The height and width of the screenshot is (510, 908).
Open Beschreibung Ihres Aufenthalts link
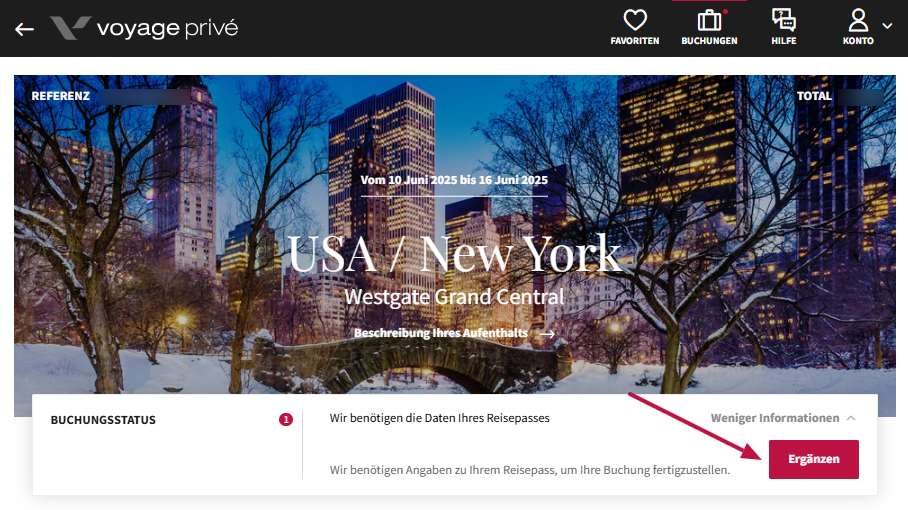click(441, 333)
